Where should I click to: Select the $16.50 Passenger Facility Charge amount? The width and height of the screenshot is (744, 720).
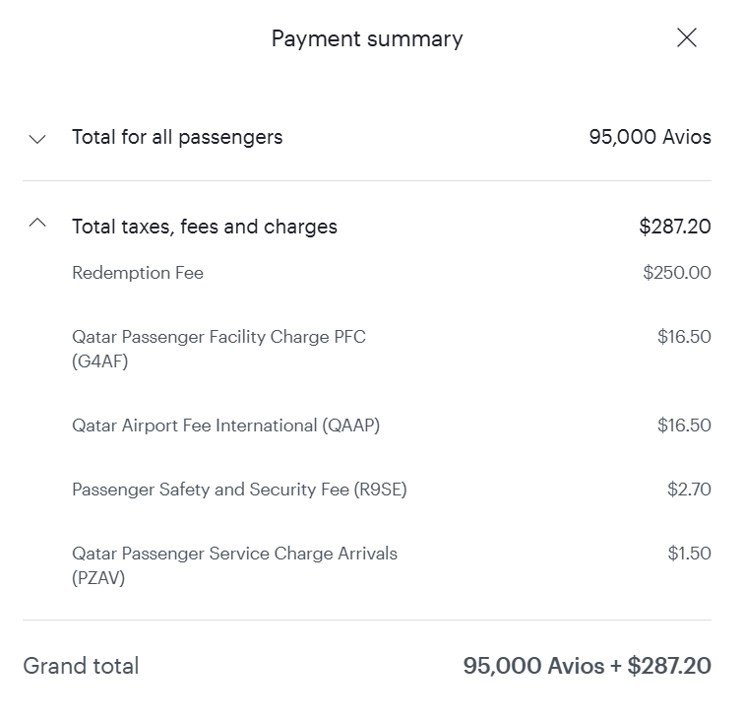[x=684, y=337]
